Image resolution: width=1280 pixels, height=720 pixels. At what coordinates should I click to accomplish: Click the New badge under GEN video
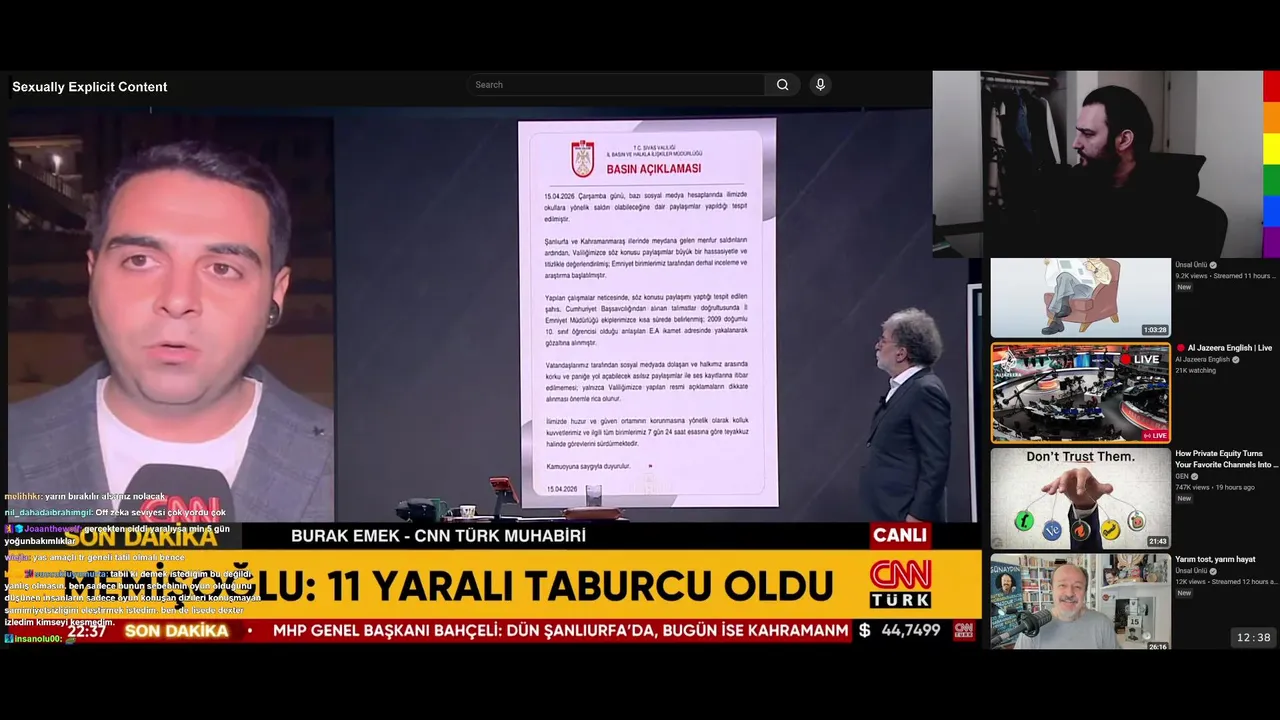coord(1184,498)
